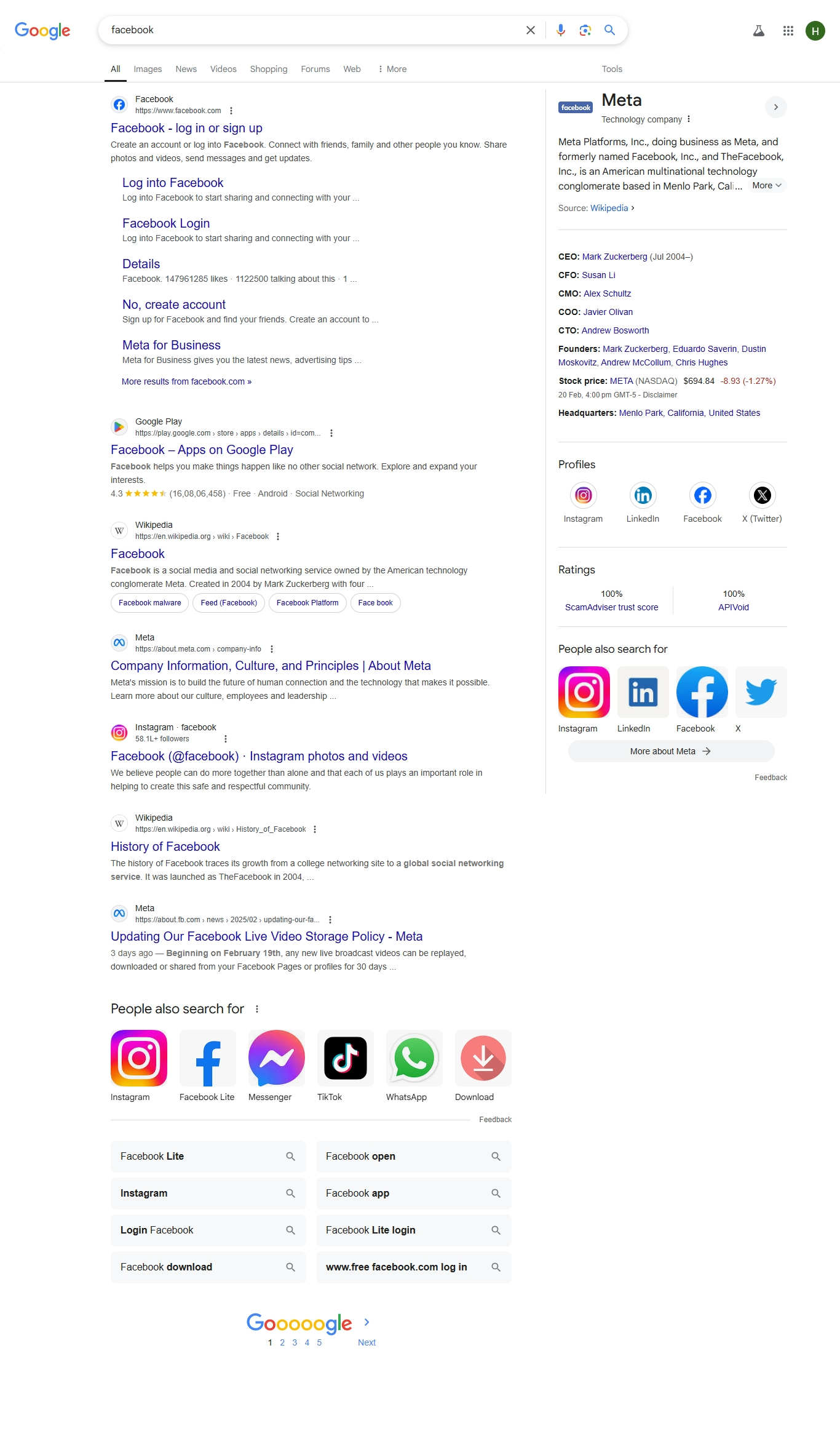The image size is (840, 1455).
Task: Open Meta's X (Twitter) profile icon
Action: click(x=762, y=495)
